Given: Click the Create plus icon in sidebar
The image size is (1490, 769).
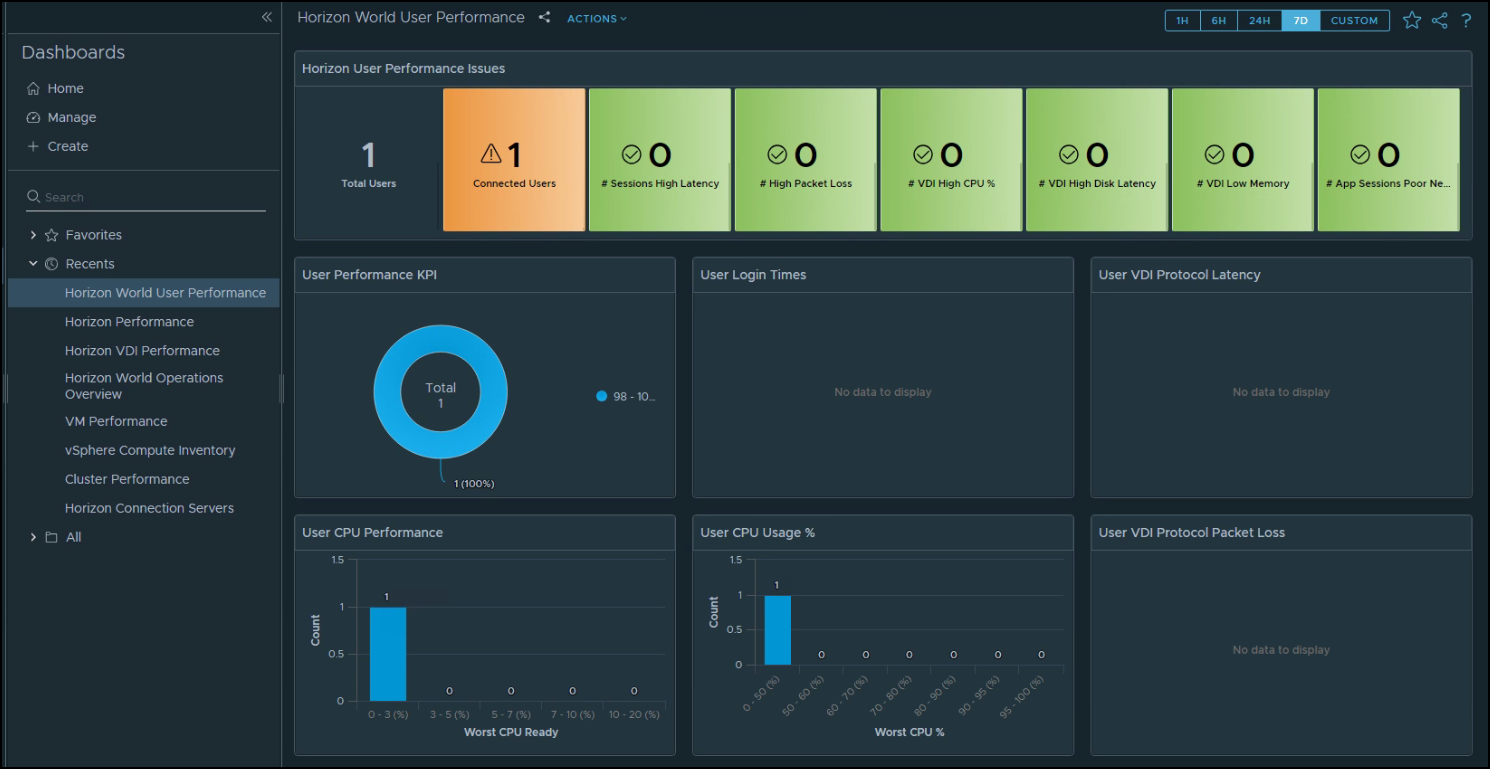Looking at the screenshot, I should pos(33,146).
